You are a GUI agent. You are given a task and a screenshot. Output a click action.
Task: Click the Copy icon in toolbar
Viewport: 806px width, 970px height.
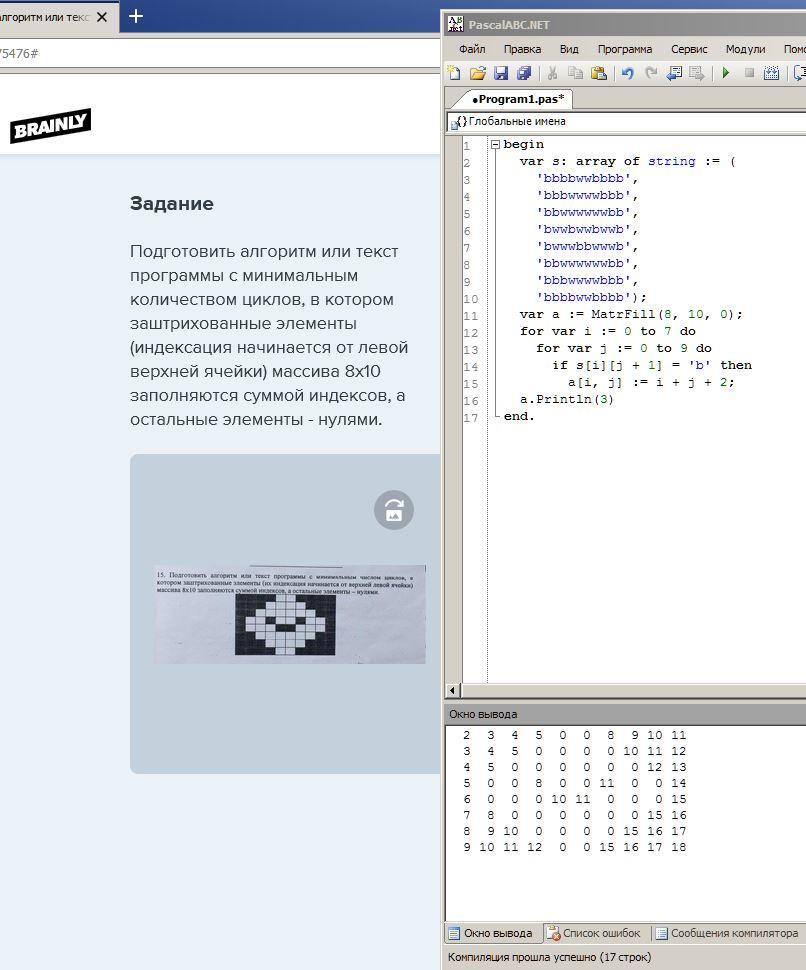(x=575, y=73)
